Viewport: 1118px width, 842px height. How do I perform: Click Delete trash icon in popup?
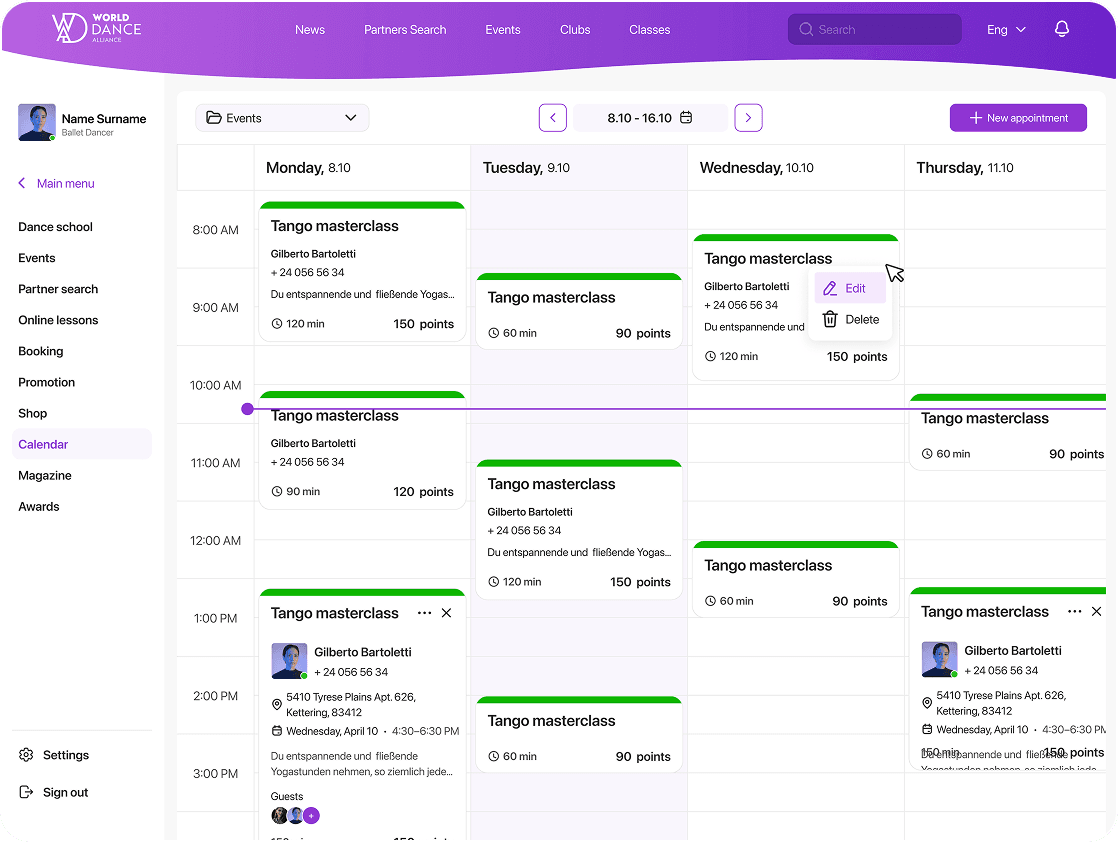pyautogui.click(x=830, y=319)
